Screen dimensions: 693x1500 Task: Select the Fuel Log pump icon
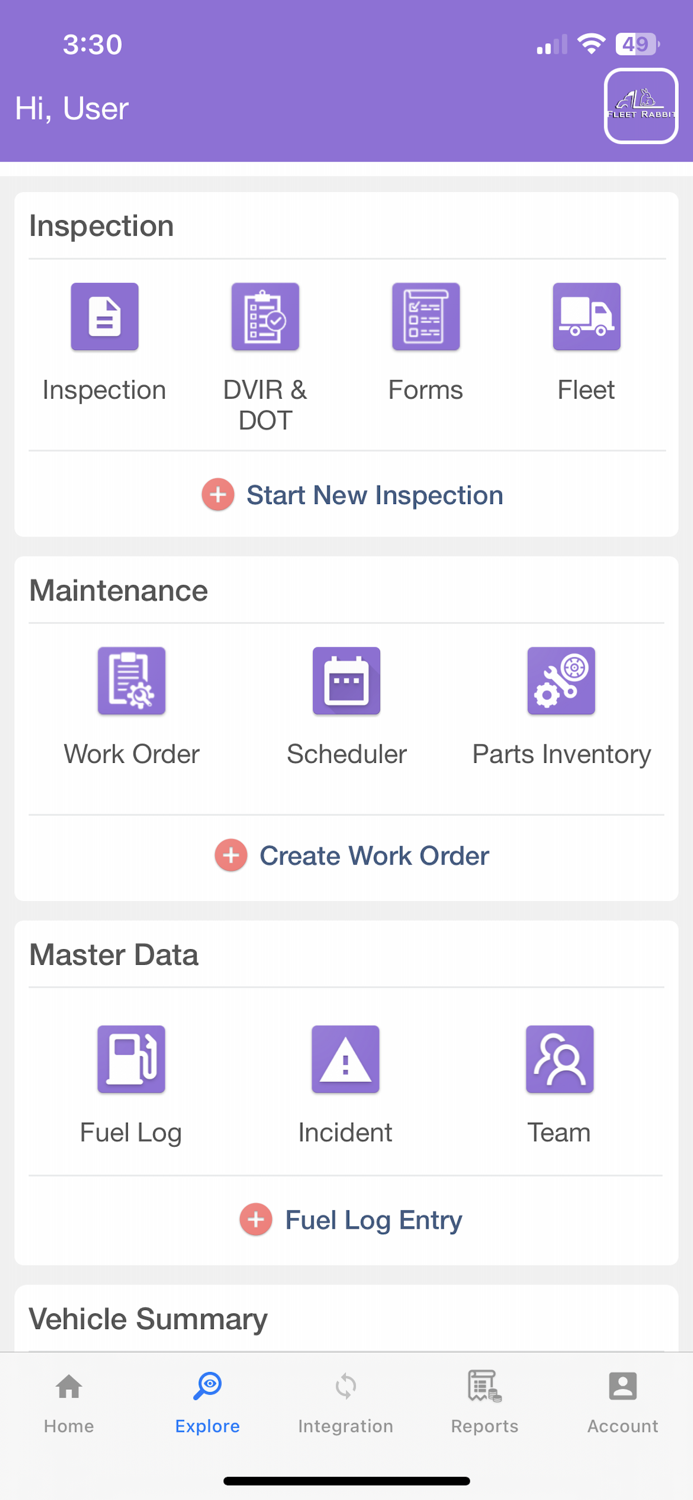pos(131,1058)
